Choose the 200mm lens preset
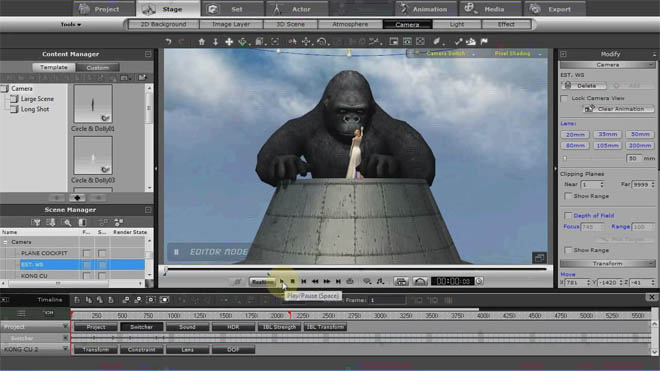Viewport: 660px width, 371px height. tap(640, 146)
